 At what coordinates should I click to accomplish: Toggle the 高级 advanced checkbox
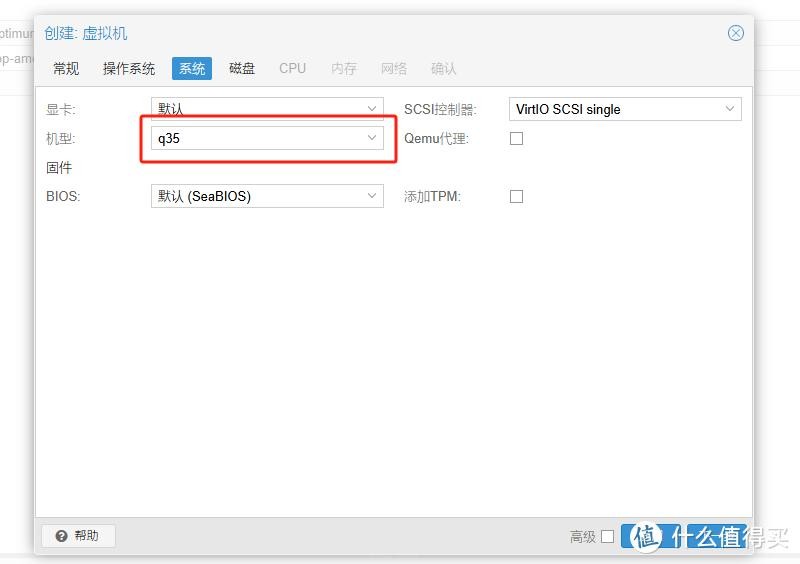point(607,537)
